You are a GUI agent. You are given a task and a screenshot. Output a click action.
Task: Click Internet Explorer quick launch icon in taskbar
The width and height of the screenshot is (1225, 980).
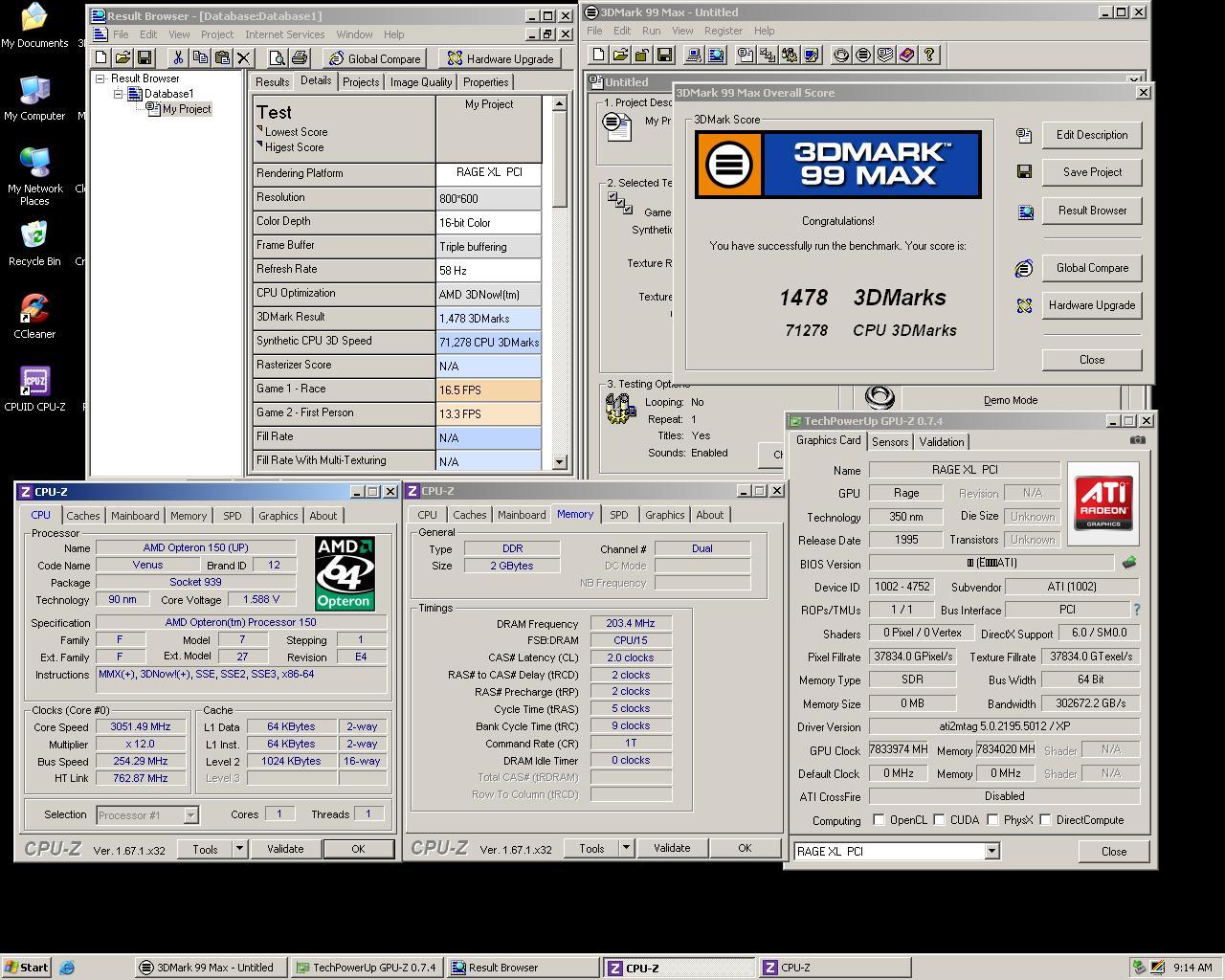pos(66,968)
